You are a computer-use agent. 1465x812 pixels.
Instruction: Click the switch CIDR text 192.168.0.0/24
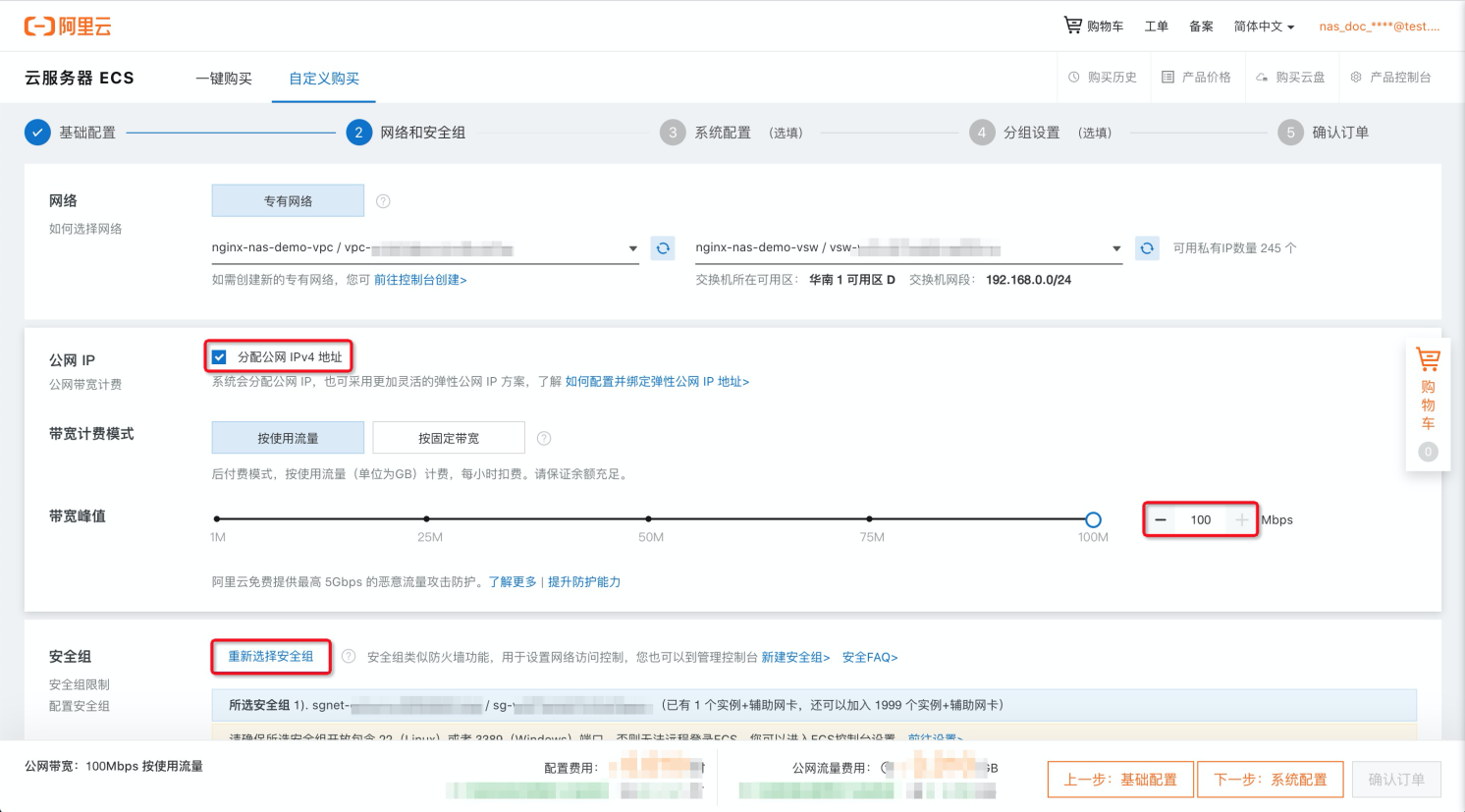tap(1028, 280)
